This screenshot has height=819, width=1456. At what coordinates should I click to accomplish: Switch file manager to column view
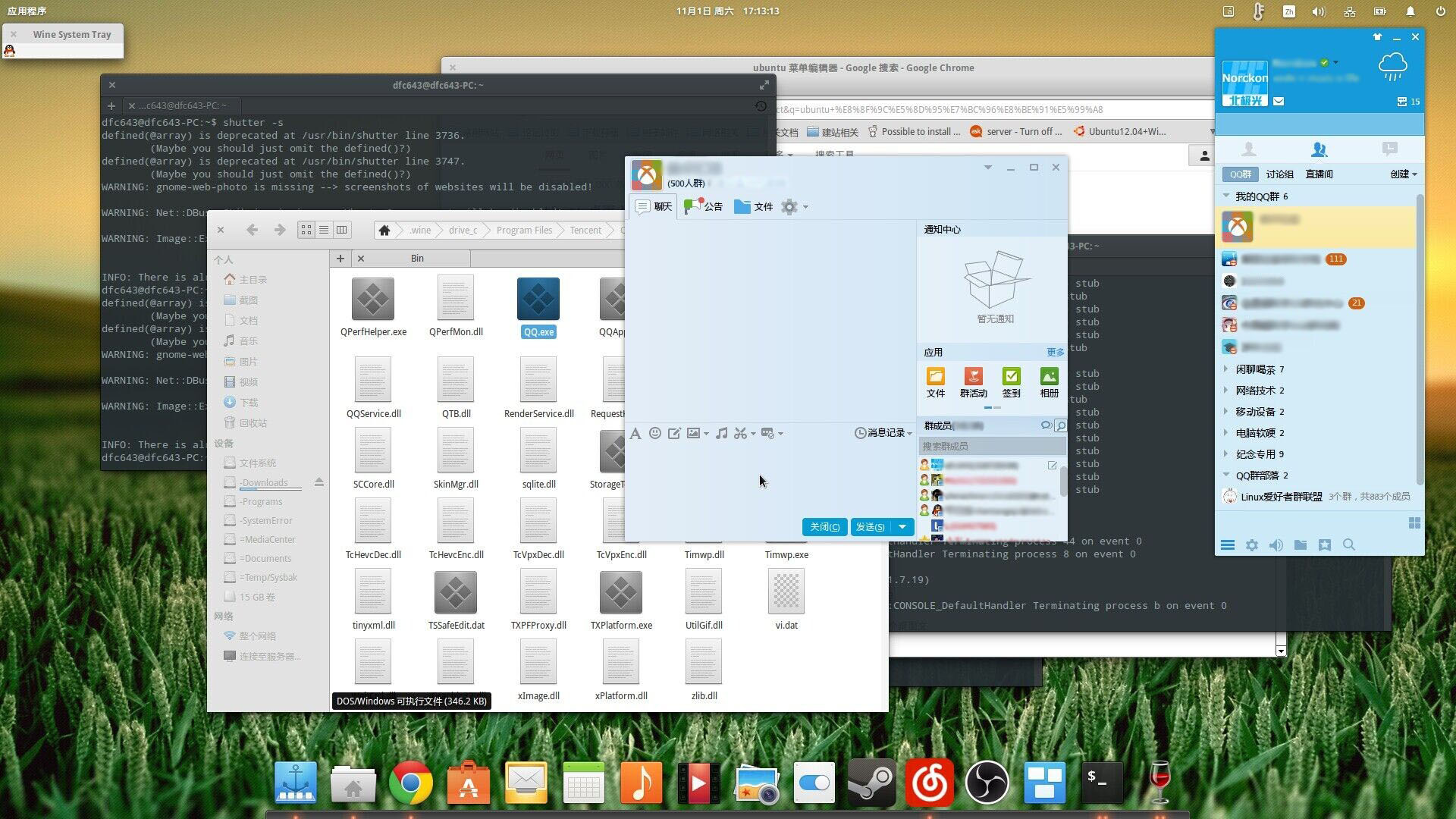click(x=342, y=230)
